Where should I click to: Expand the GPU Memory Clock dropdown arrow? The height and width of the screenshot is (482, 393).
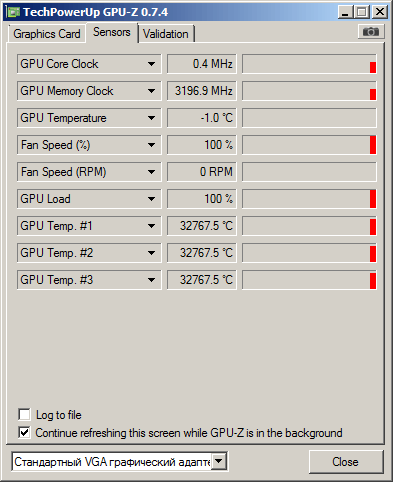151,91
